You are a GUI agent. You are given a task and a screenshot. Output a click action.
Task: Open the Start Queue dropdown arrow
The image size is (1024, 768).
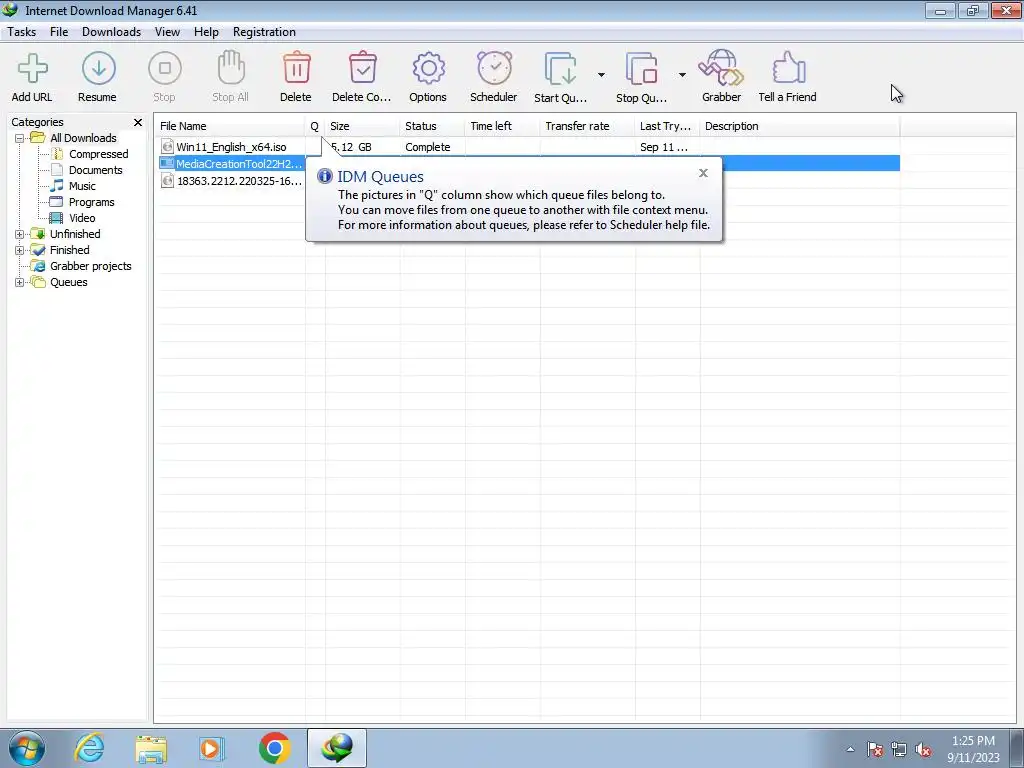coord(601,75)
